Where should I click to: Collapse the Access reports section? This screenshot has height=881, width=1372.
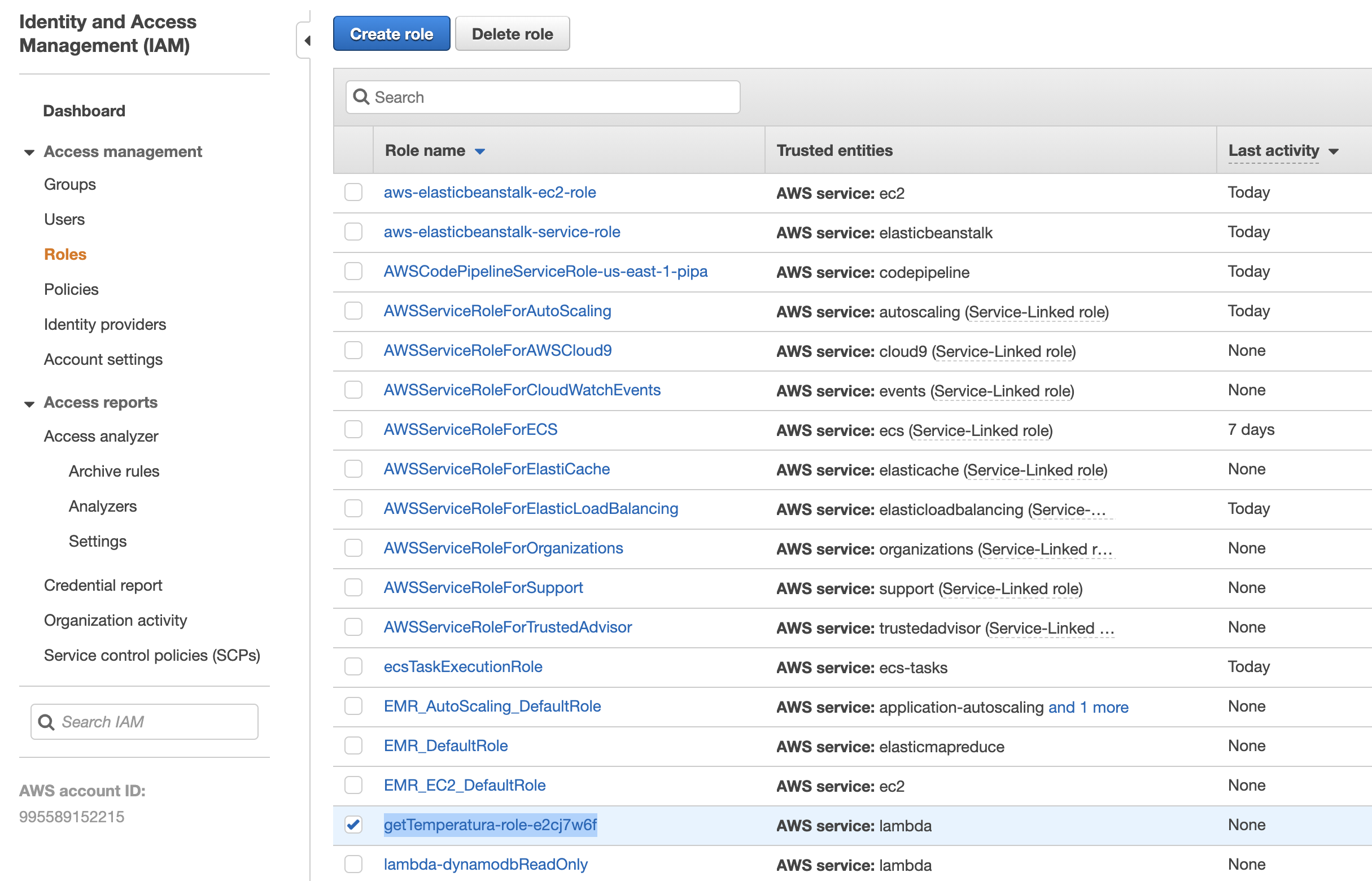pyautogui.click(x=29, y=403)
